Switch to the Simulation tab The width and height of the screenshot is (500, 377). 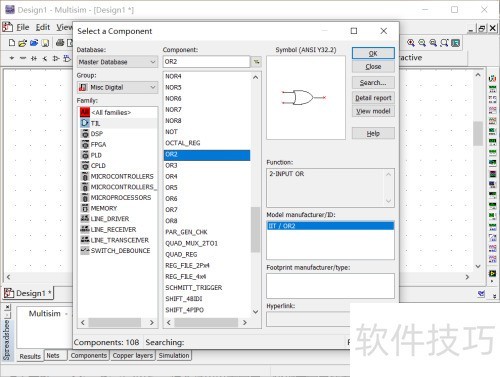174,355
